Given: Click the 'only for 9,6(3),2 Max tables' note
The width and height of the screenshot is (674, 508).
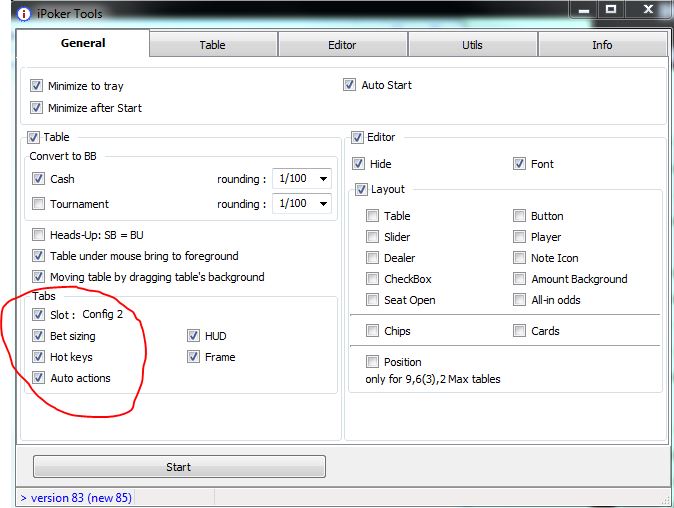Looking at the screenshot, I should coord(433,379).
